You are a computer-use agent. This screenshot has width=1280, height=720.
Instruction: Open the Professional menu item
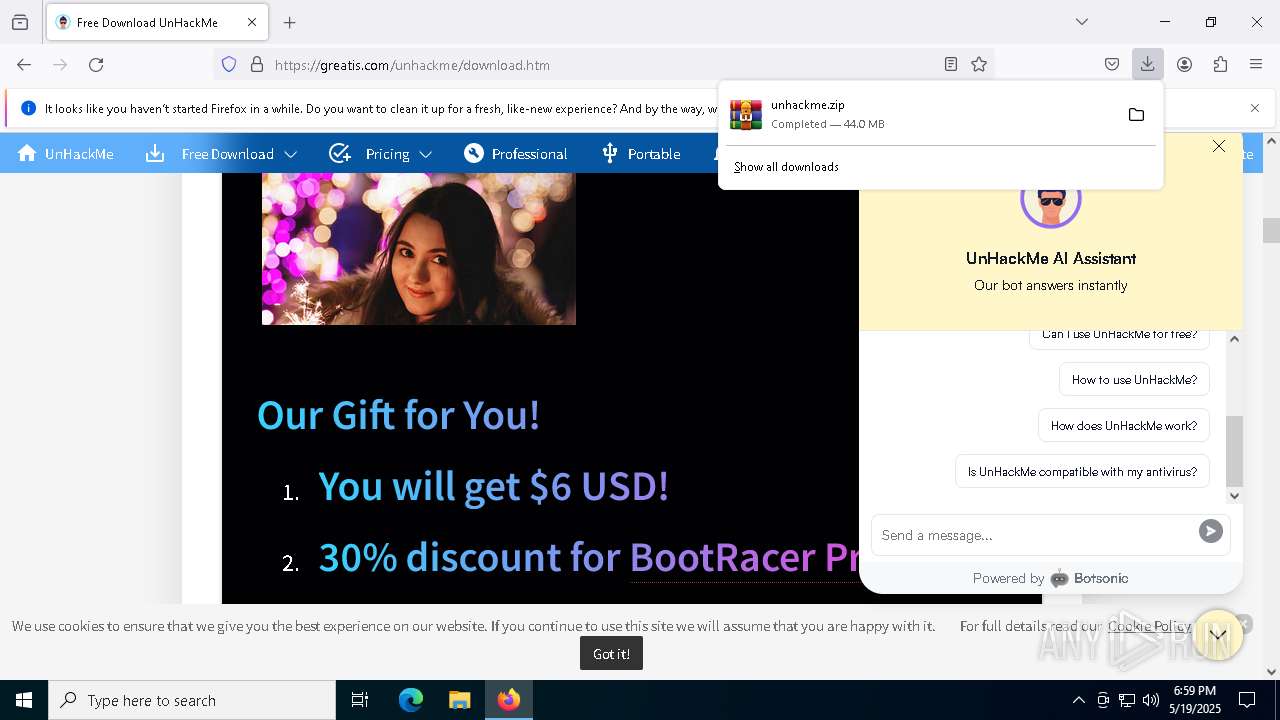coord(516,154)
